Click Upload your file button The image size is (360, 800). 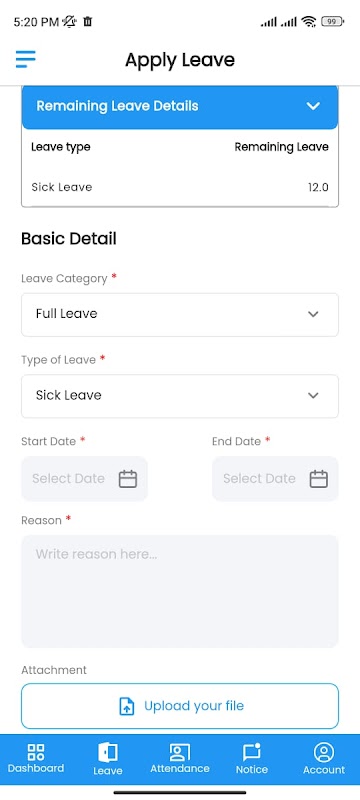pos(180,706)
